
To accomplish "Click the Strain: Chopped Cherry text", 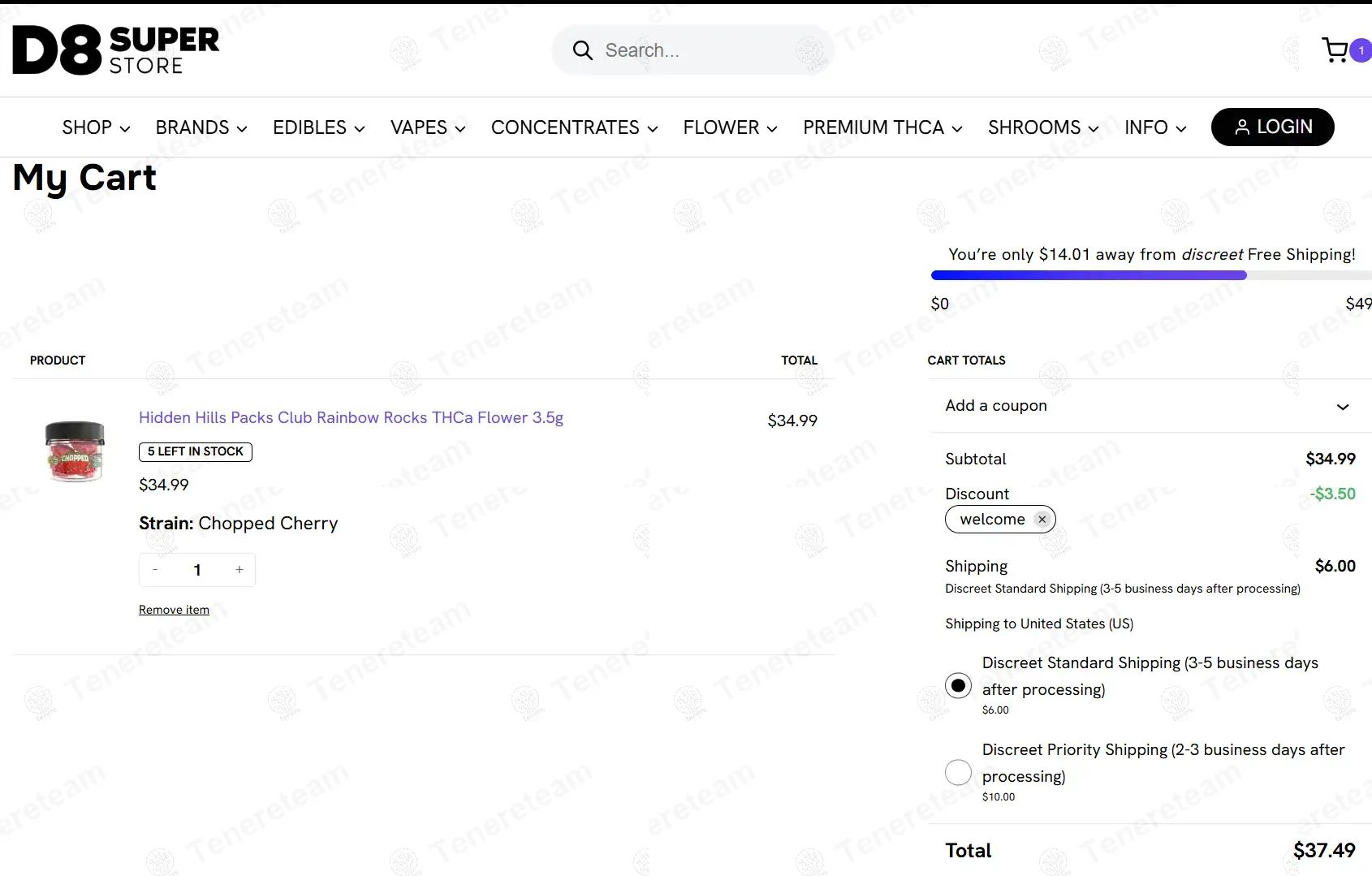I will pos(238,524).
